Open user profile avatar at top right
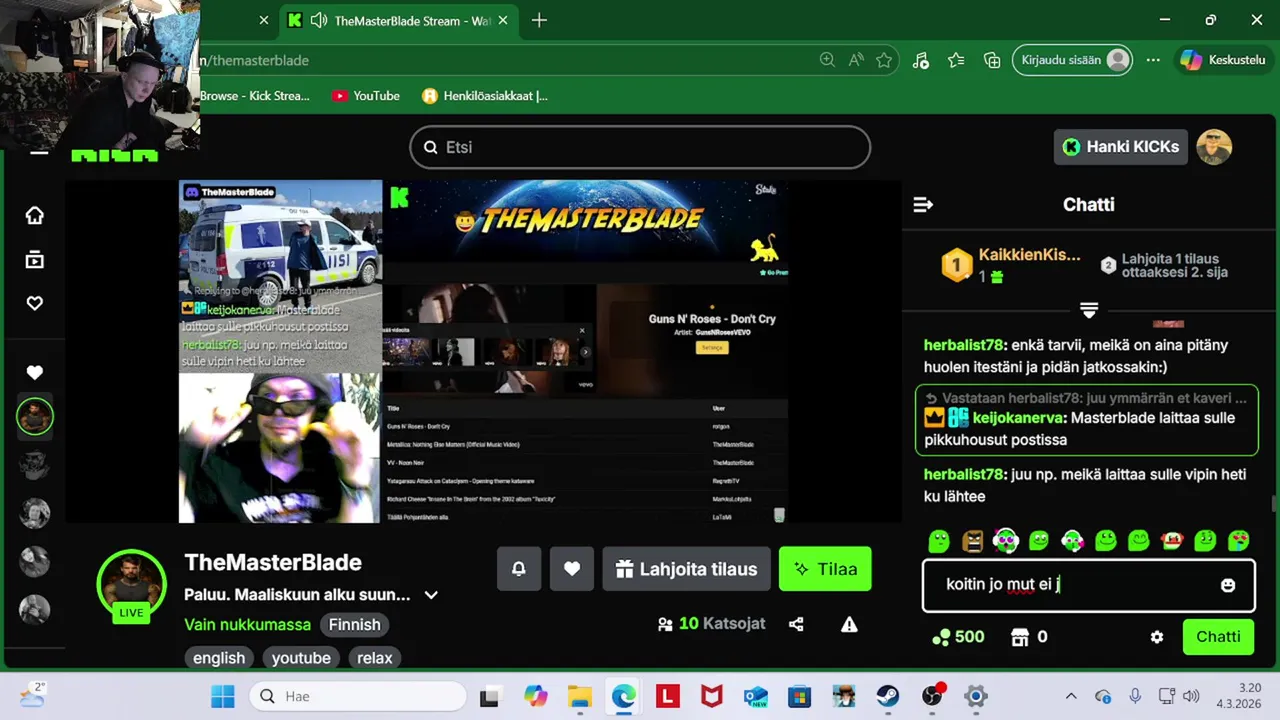The width and height of the screenshot is (1280, 720). pyautogui.click(x=1214, y=147)
